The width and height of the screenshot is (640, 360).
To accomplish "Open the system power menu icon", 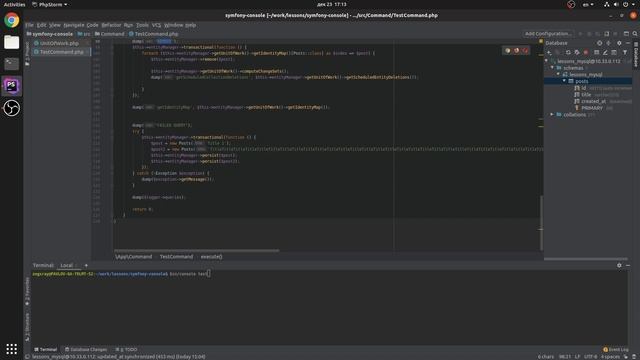I will click(625, 4).
